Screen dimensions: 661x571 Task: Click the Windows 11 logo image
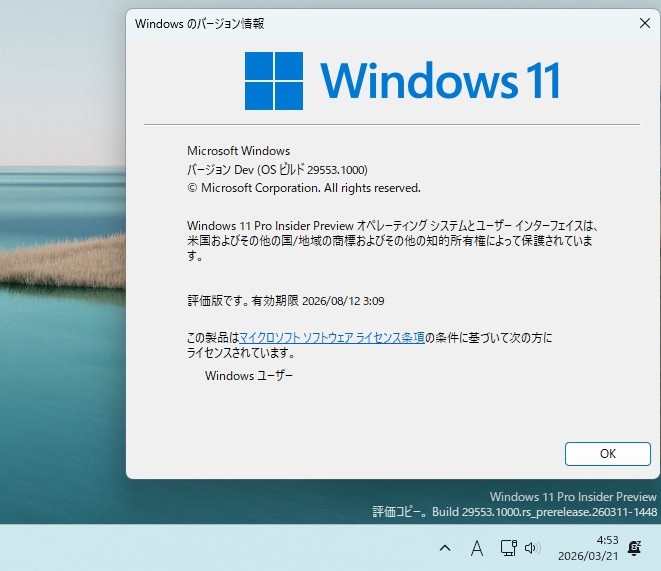(x=403, y=80)
